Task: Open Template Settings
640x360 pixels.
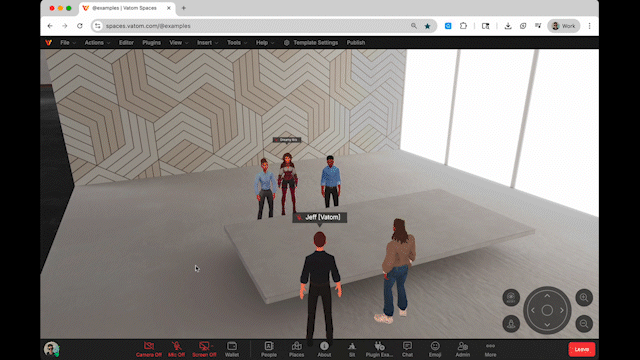Action: 311,42
